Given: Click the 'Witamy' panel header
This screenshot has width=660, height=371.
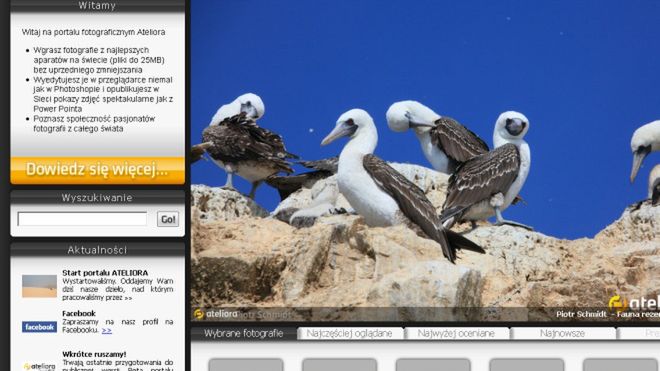Looking at the screenshot, I should (x=97, y=5).
